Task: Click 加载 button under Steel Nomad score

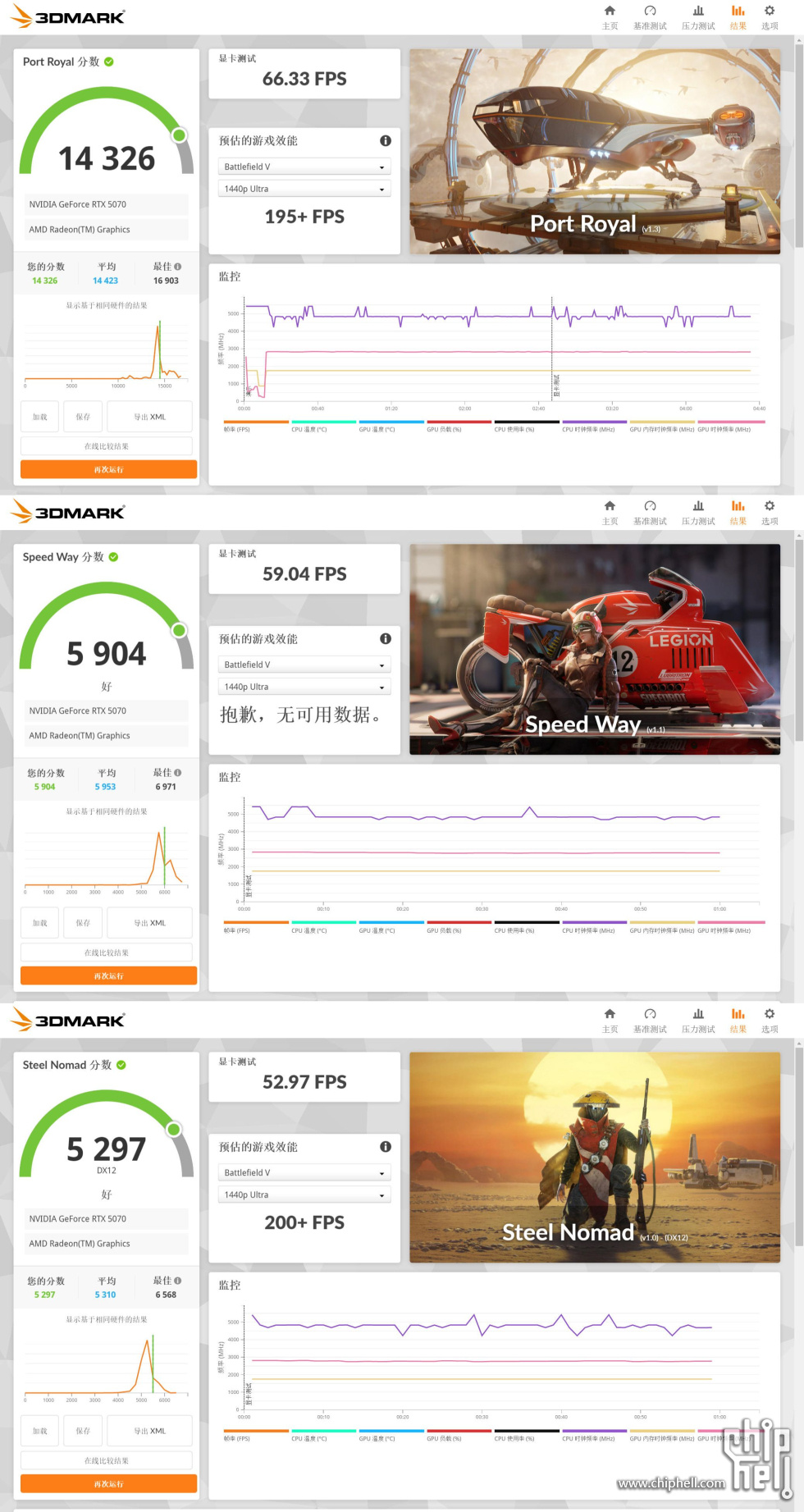Action: [39, 1431]
